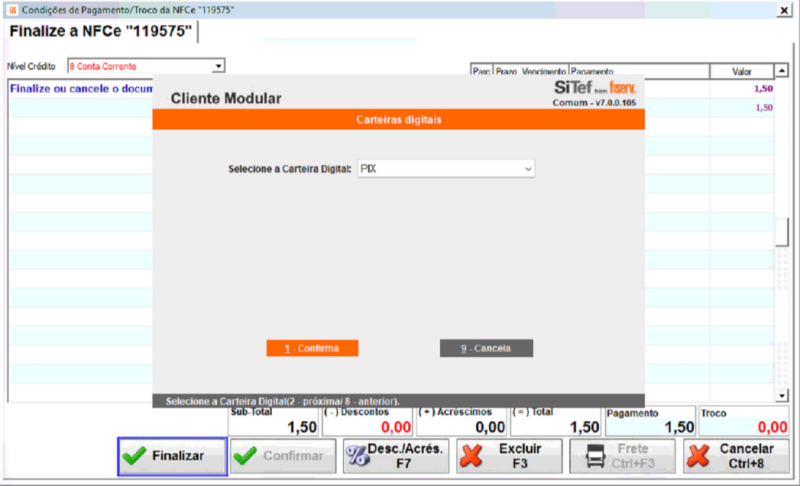800x486 pixels.
Task: Click second 1,50 value in Valor column
Action: tap(764, 108)
